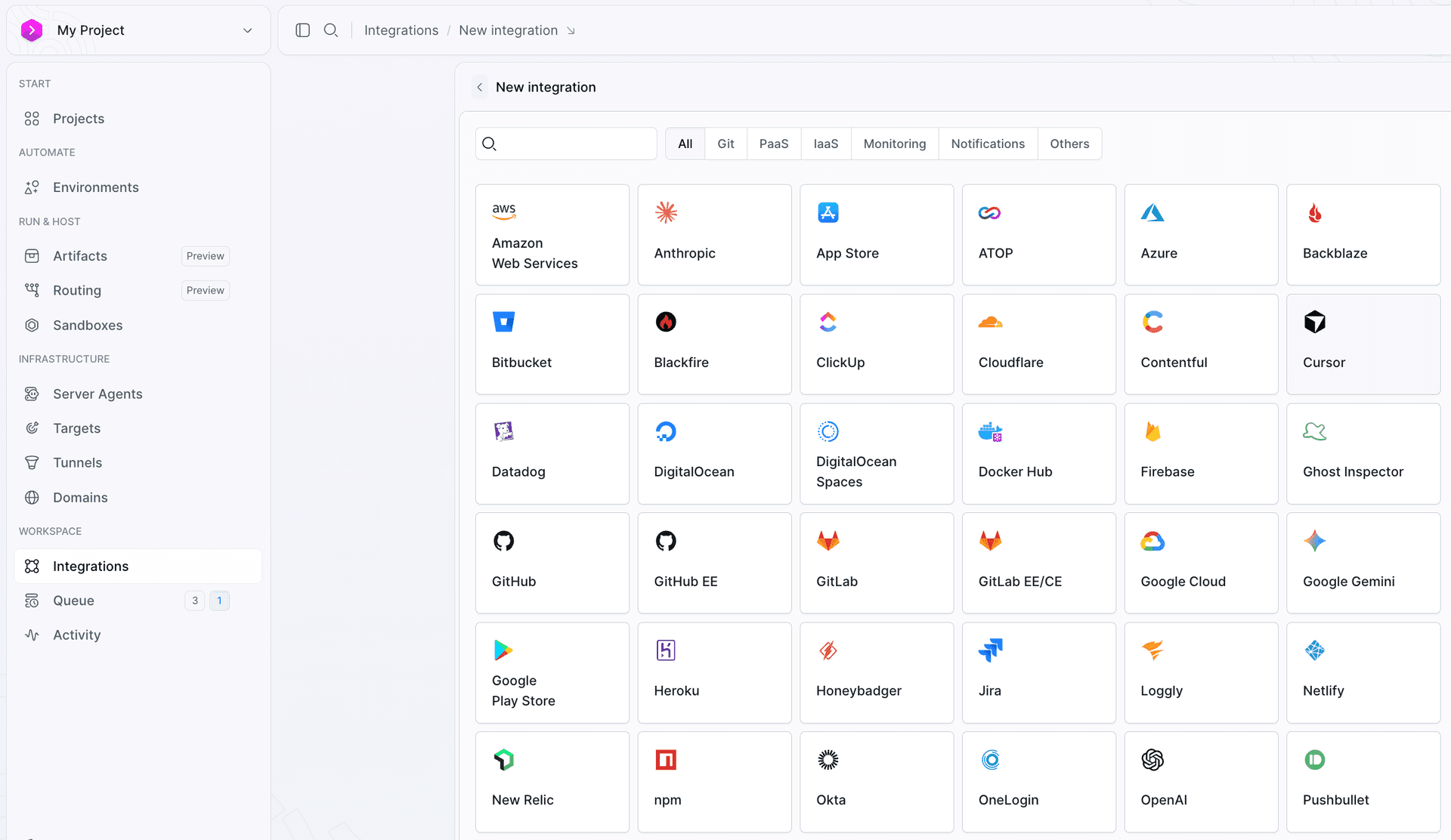Click the Firebase logo

(1152, 431)
